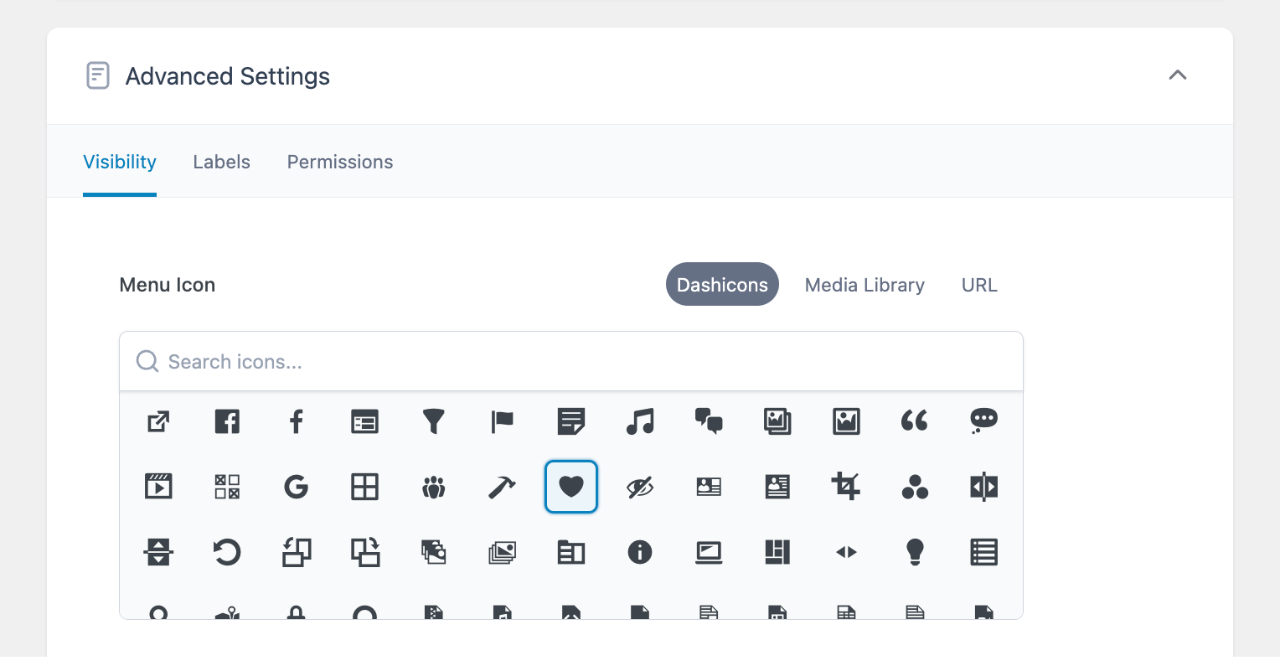Choose the info circle icon
The width and height of the screenshot is (1280, 657).
(x=640, y=552)
